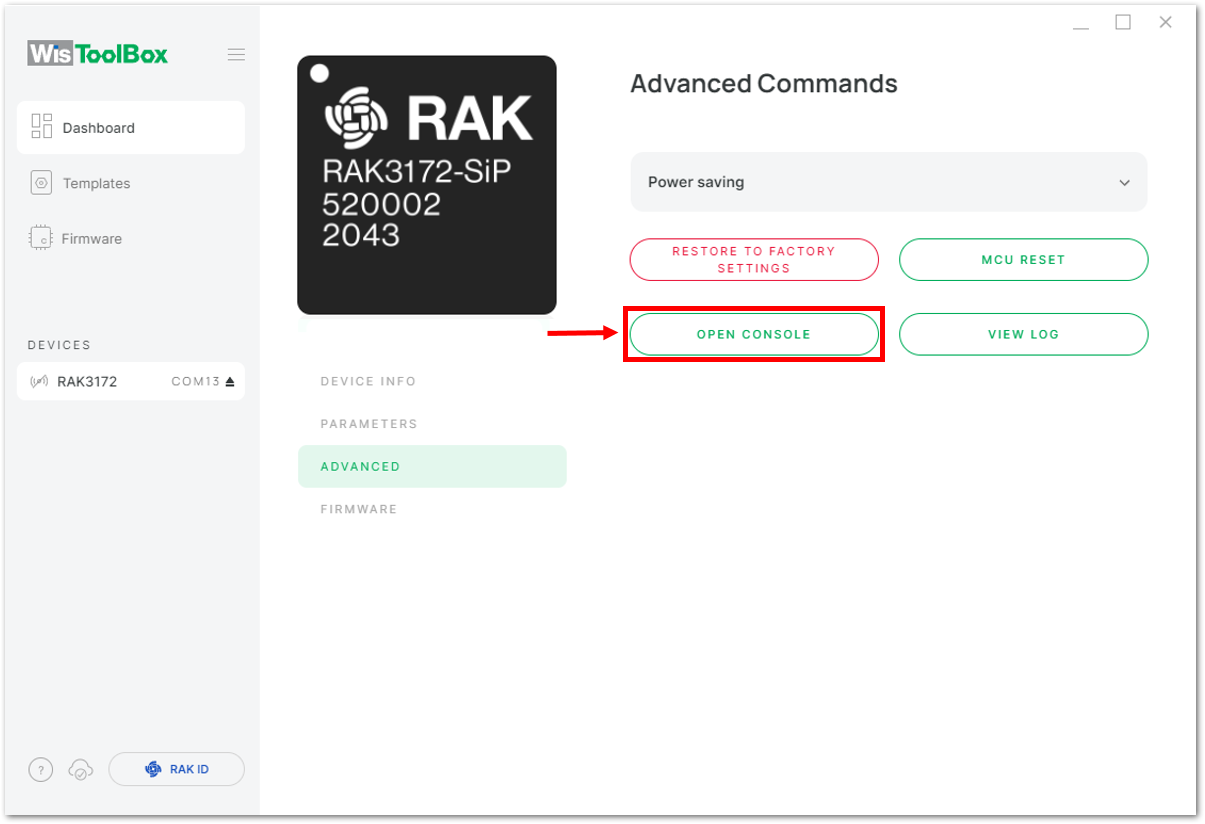Expand the Power saving dropdown

(889, 182)
